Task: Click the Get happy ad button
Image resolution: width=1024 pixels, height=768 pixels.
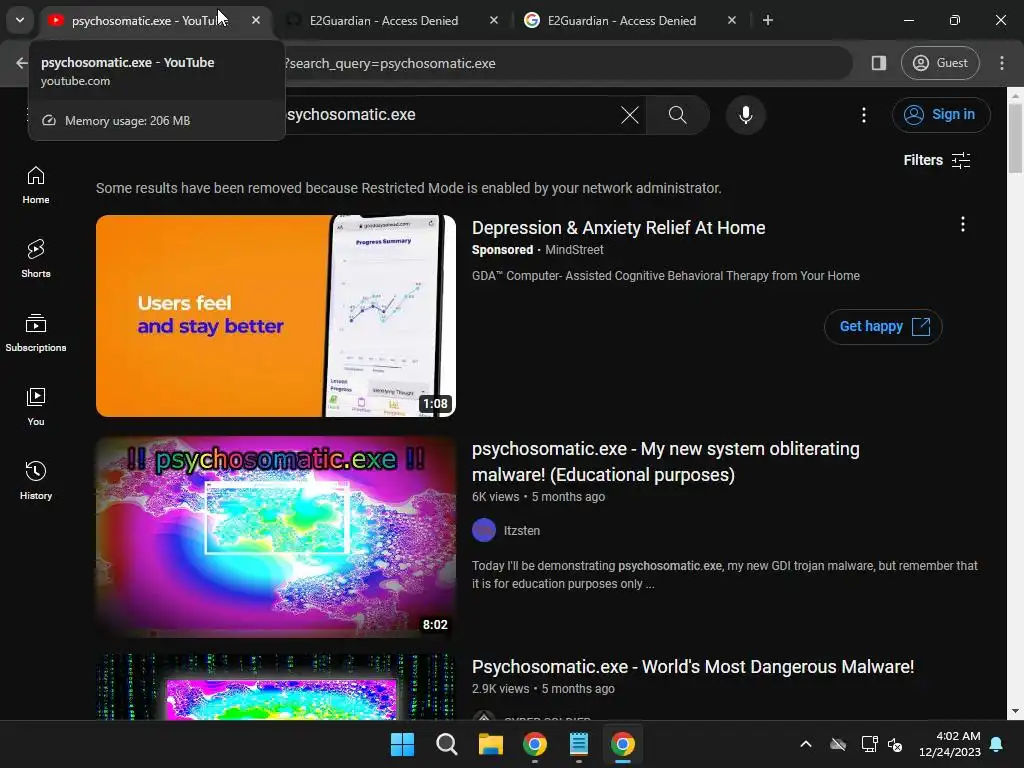Action: (x=883, y=327)
